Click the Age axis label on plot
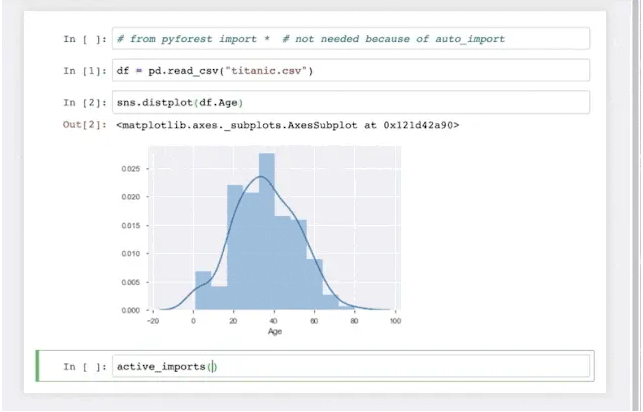The height and width of the screenshot is (412, 643). click(x=275, y=331)
